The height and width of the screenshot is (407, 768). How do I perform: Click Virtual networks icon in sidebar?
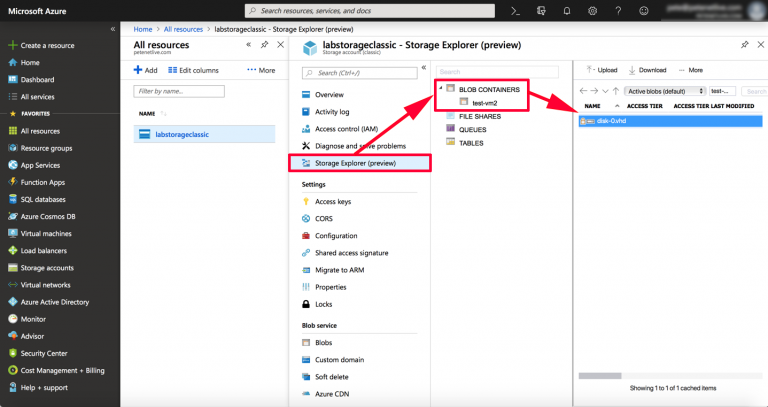point(13,285)
